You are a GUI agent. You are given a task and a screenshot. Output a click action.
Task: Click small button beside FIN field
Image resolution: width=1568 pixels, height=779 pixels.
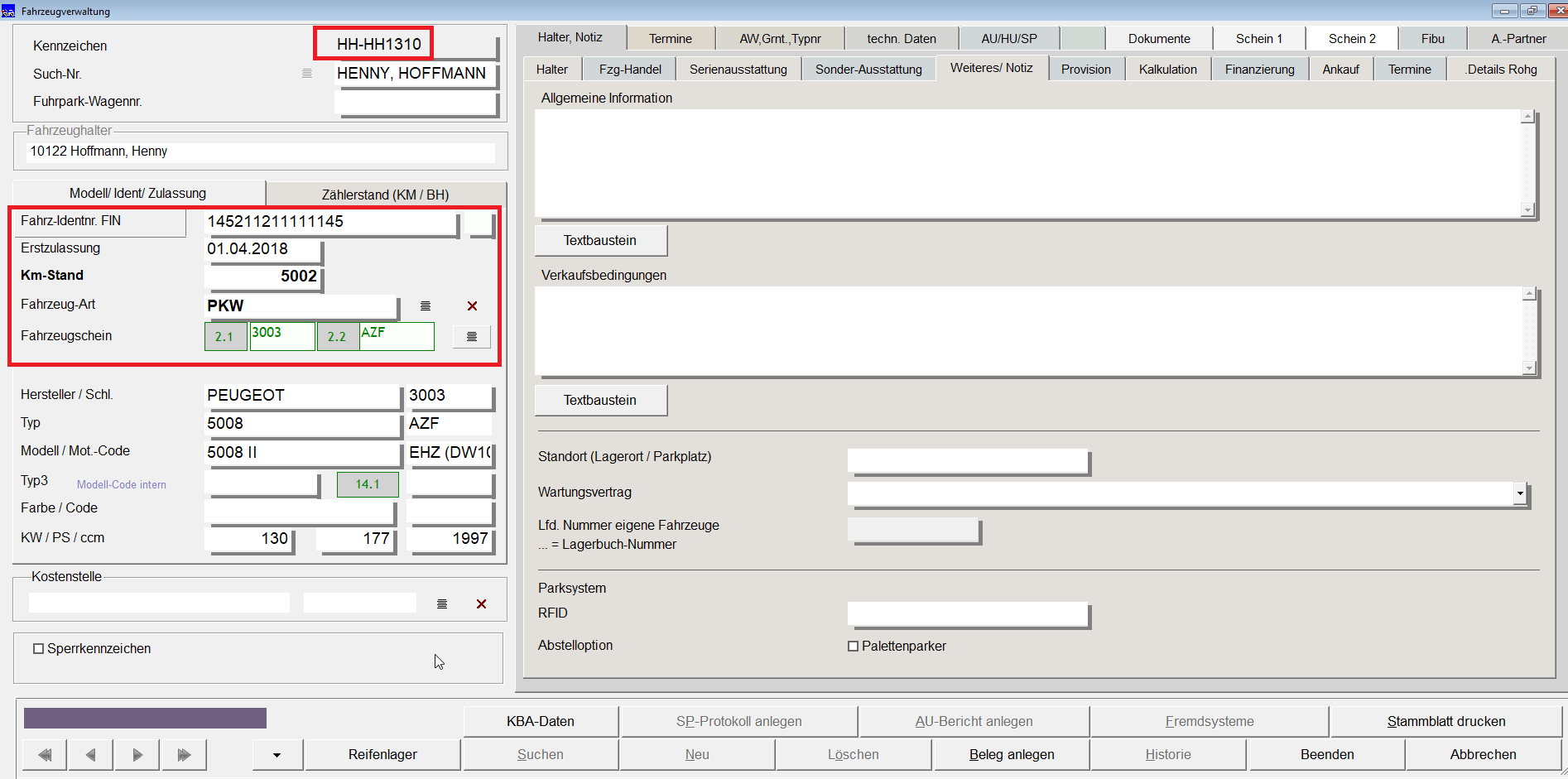pos(481,224)
